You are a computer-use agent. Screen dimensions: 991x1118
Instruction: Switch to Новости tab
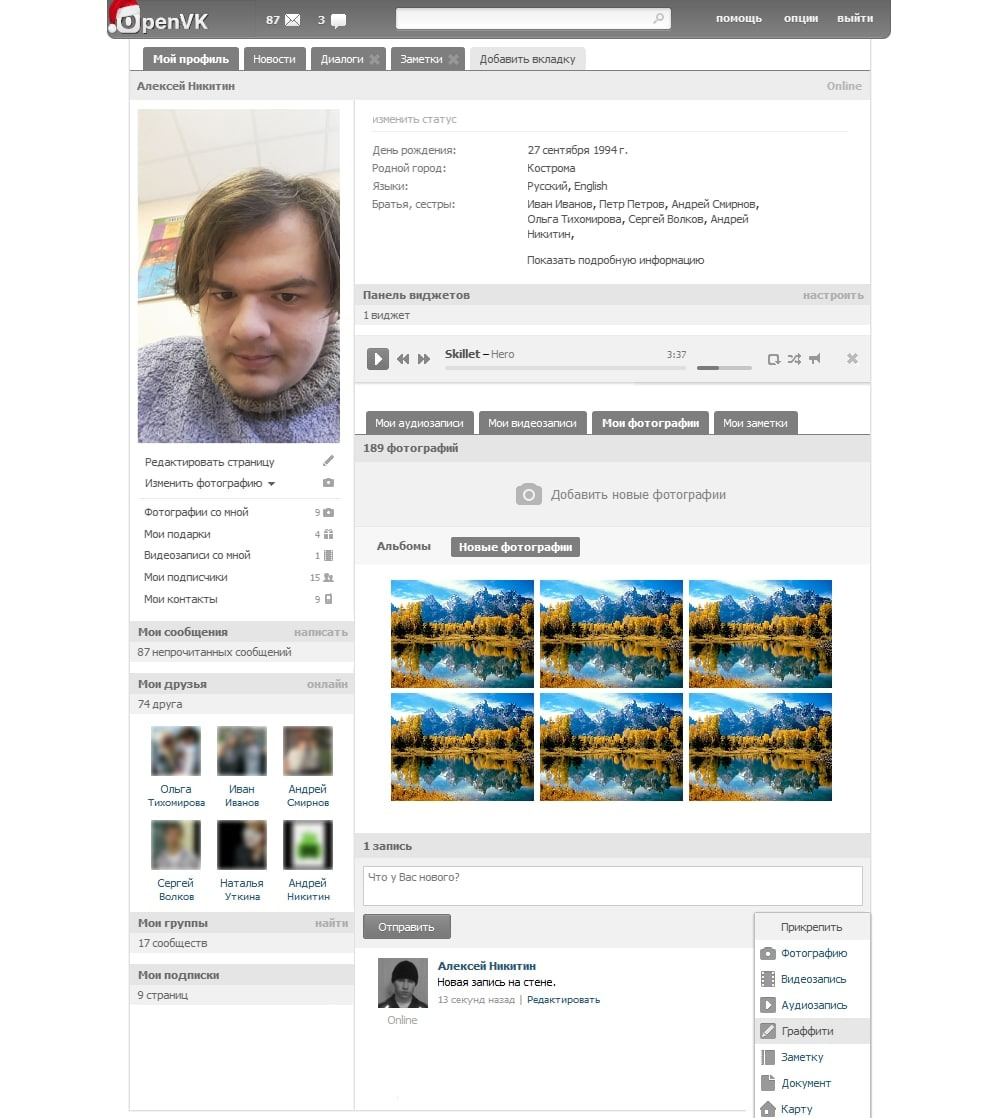pos(274,59)
